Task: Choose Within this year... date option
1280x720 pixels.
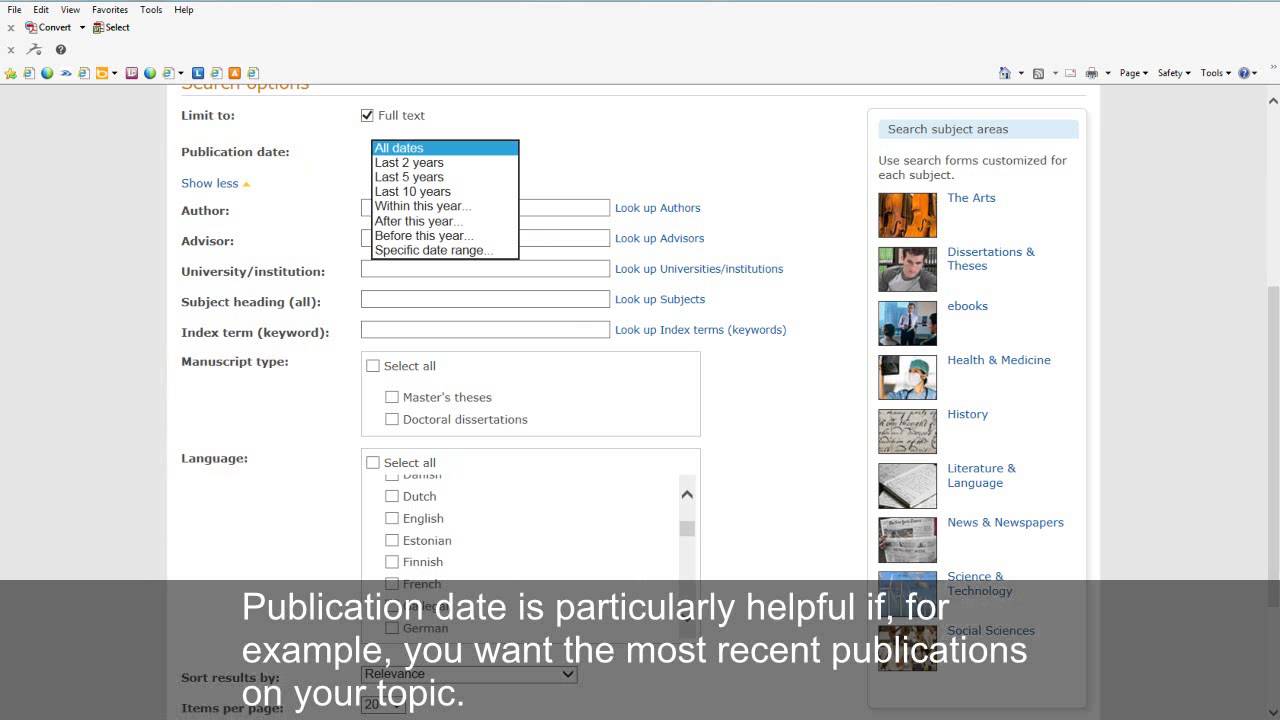Action: [x=445, y=206]
